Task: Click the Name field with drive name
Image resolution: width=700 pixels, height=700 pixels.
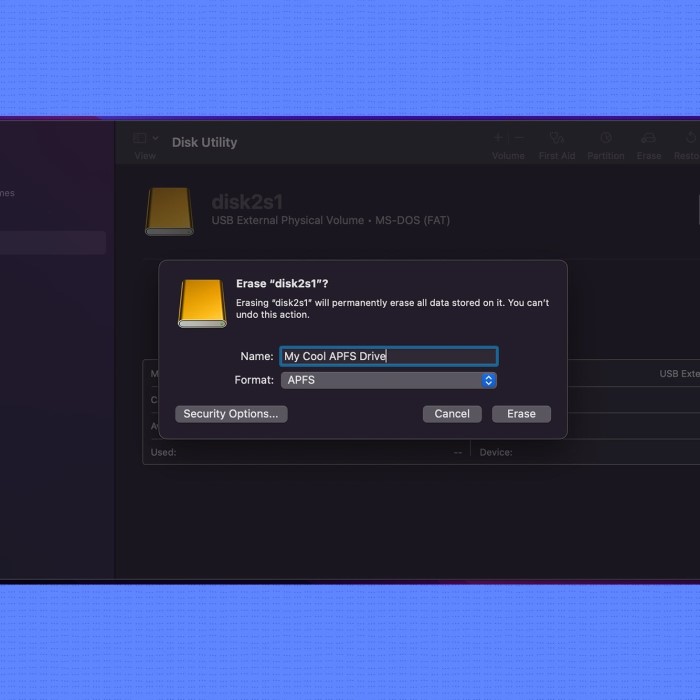Action: tap(388, 356)
